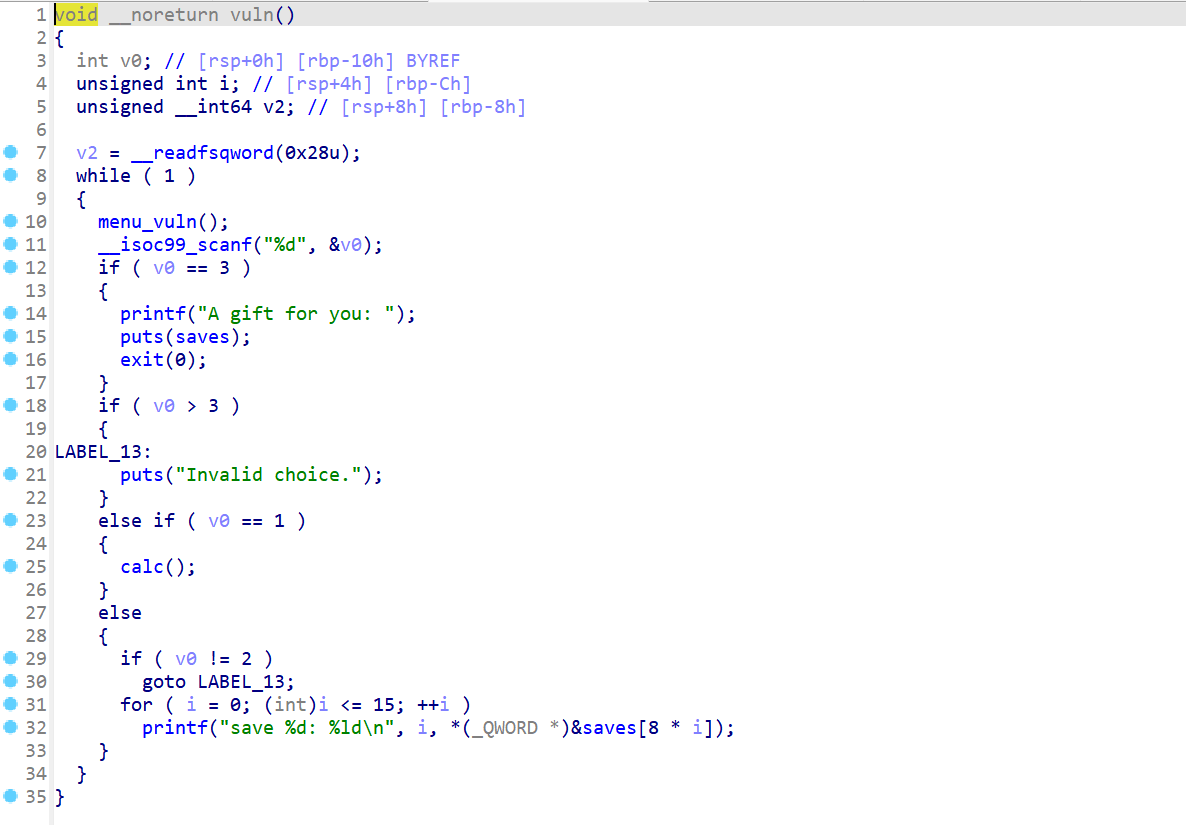Set breakpoint dot next to calc() line
Viewport: 1186px width, 825px height.
point(11,567)
